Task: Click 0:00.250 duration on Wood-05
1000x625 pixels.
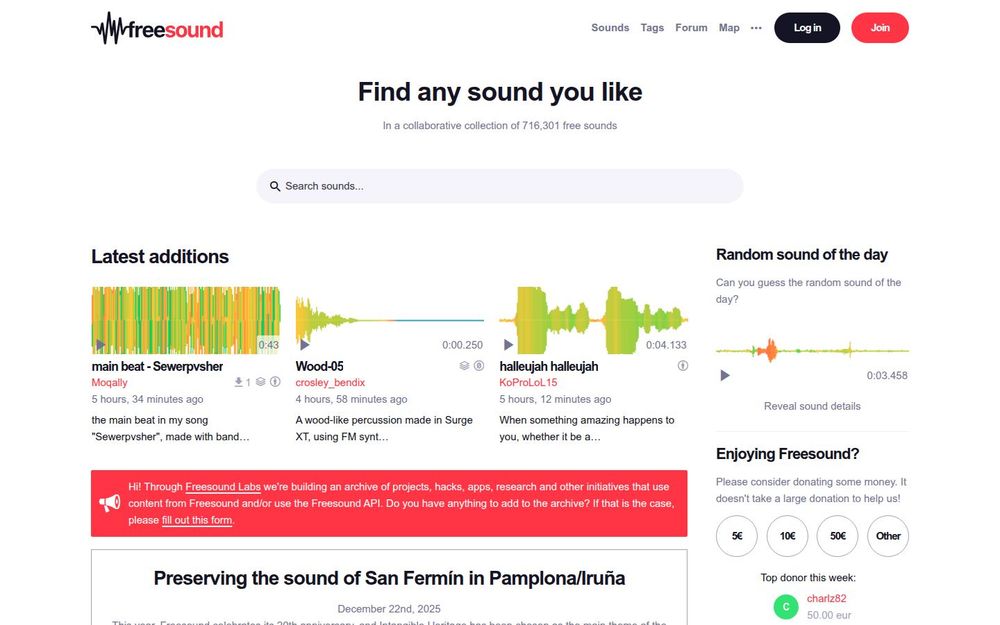Action: click(462, 345)
